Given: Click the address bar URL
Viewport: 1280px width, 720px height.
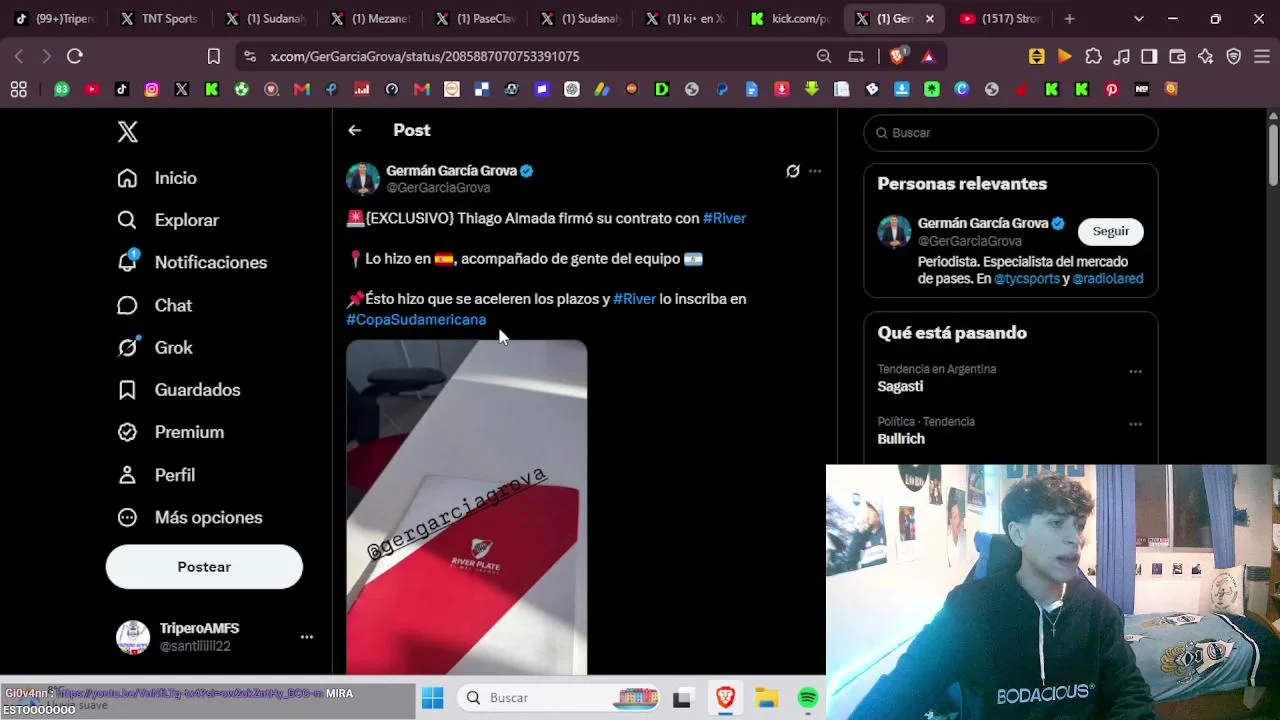Looking at the screenshot, I should 425,57.
